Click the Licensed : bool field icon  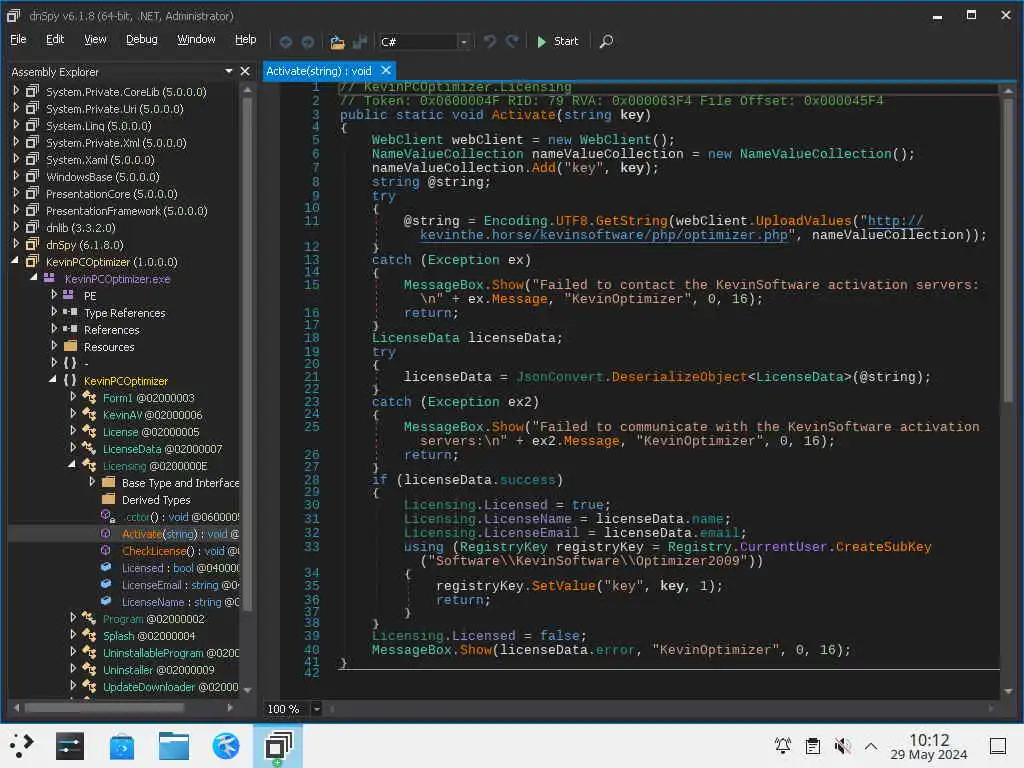pos(106,568)
